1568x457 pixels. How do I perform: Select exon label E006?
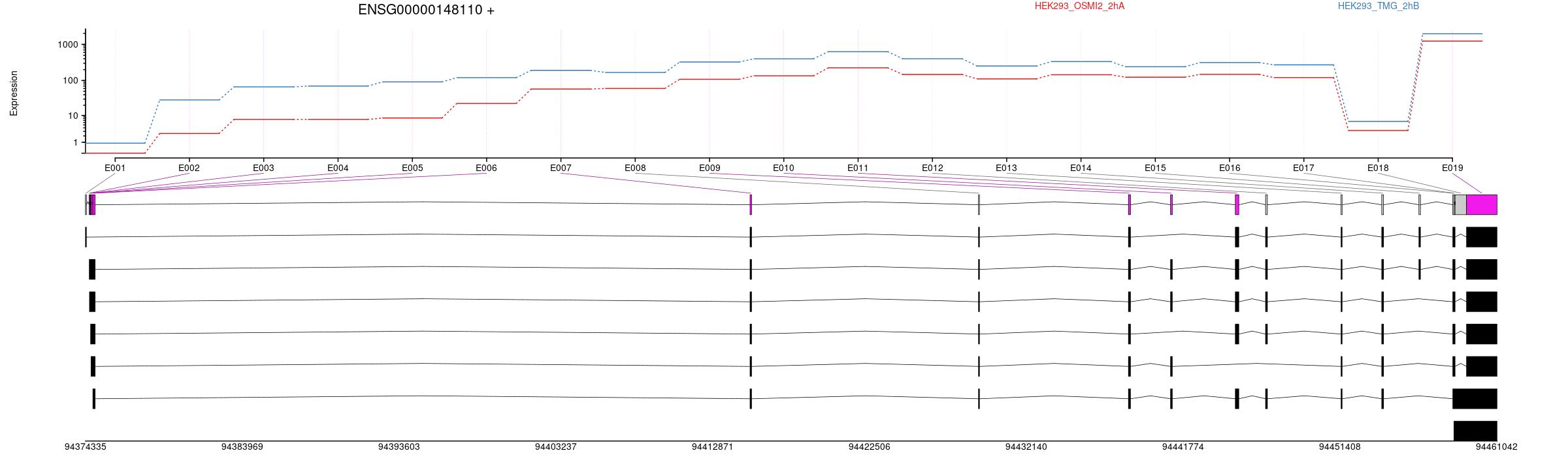click(486, 168)
